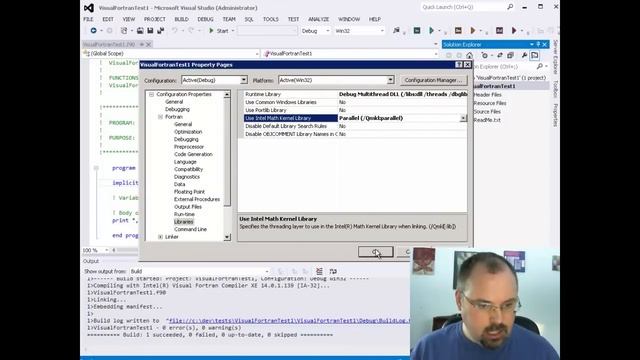Click the Navigate Backward toolbar icon
This screenshot has height=360, width=640.
coord(93,31)
